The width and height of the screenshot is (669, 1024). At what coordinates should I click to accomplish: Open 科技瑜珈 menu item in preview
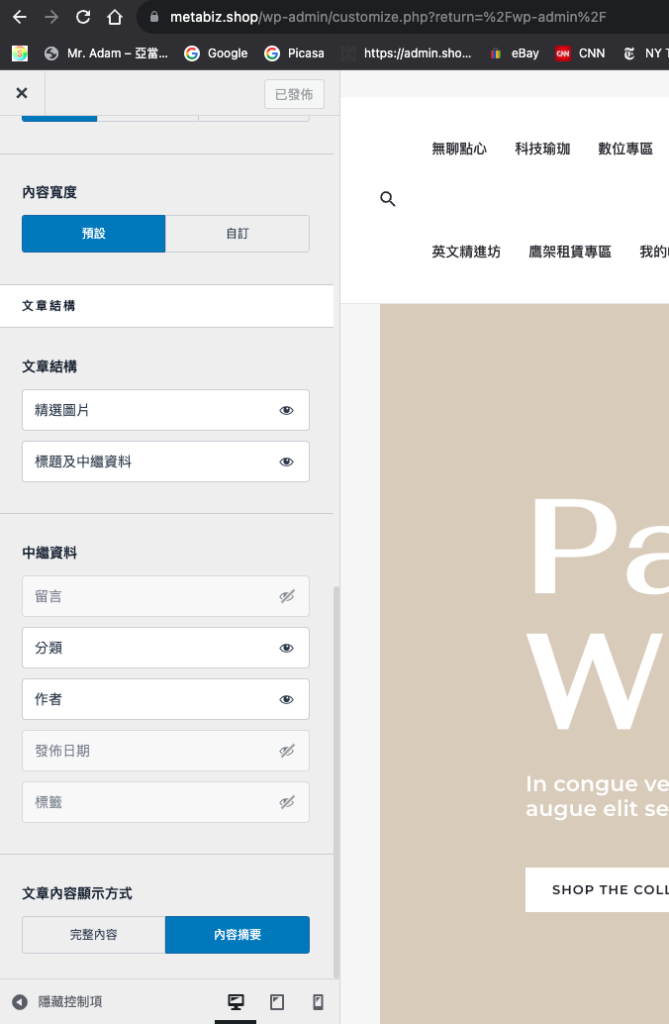pos(542,148)
